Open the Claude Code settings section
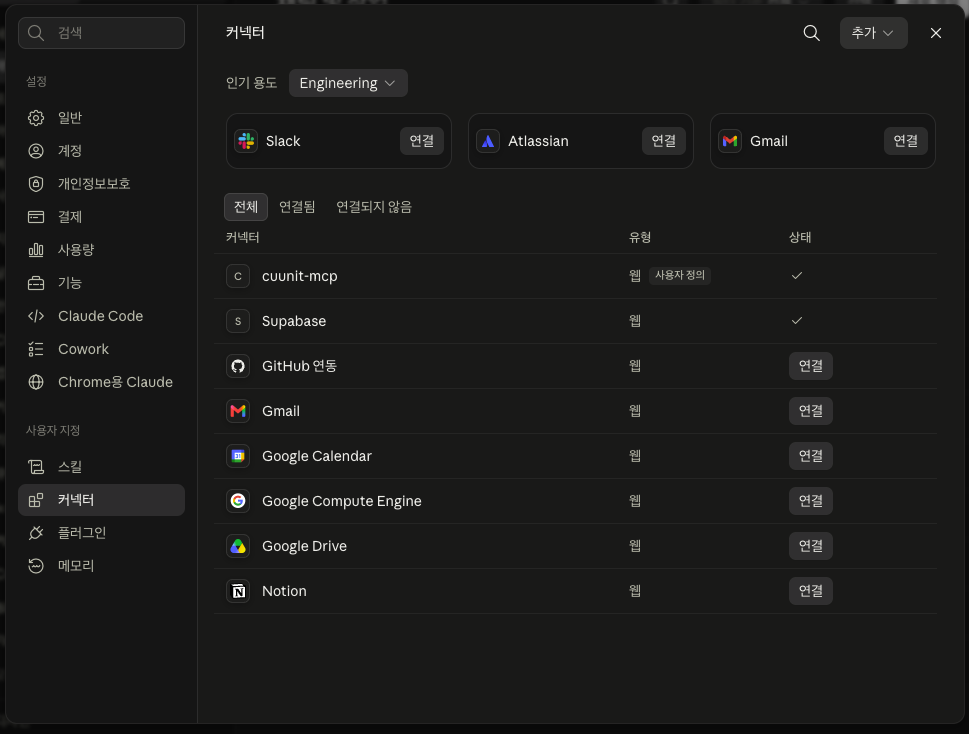This screenshot has width=969, height=734. [101, 316]
